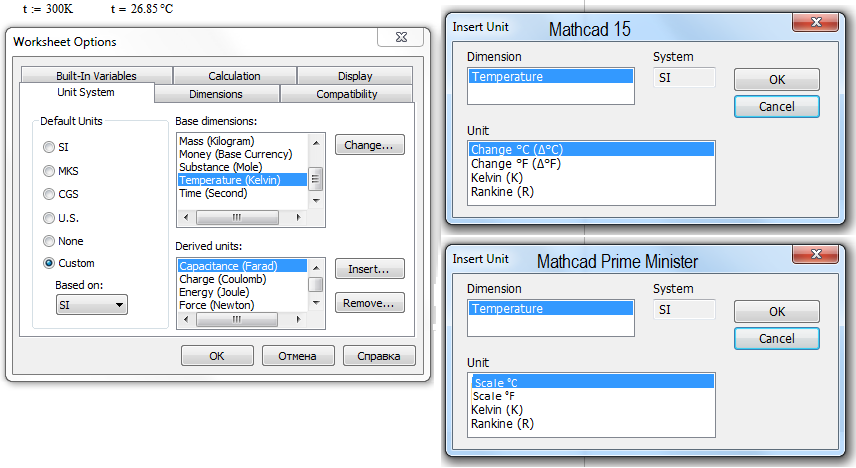Viewport: 856px width, 468px height.
Task: Select Change °F (Δ°F) unit
Action: (592, 163)
